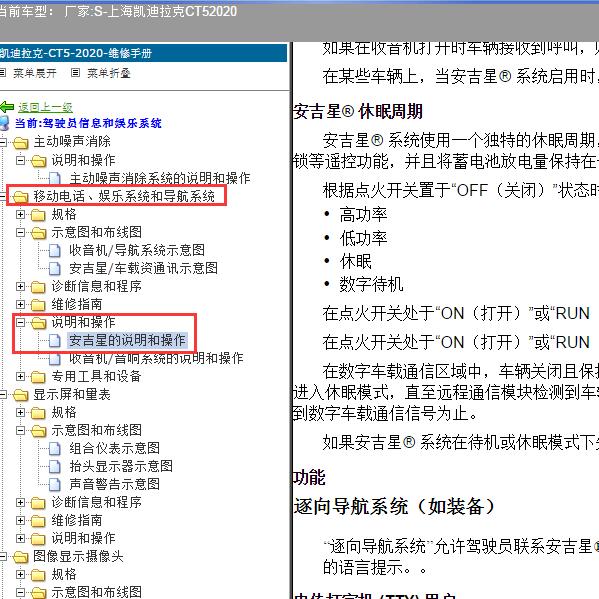Image resolution: width=599 pixels, height=599 pixels.
Task: Select 显示屏和量表 folder
Action: 72,394
